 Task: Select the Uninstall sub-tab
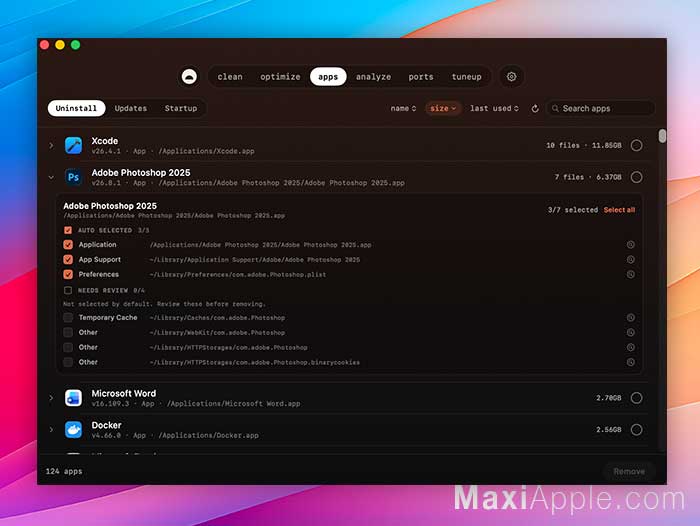click(x=76, y=109)
